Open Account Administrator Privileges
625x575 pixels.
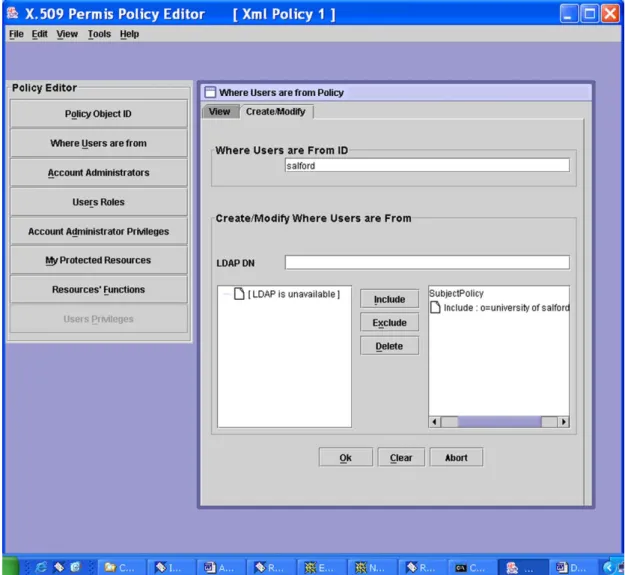[98, 232]
